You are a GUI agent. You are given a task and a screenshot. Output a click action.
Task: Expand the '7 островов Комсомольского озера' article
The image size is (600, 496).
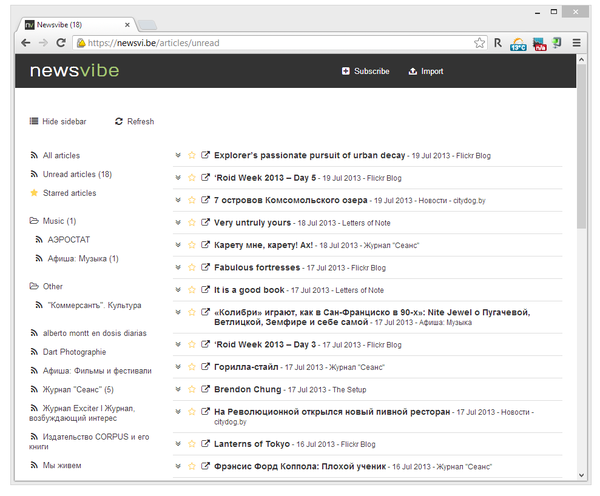[178, 200]
